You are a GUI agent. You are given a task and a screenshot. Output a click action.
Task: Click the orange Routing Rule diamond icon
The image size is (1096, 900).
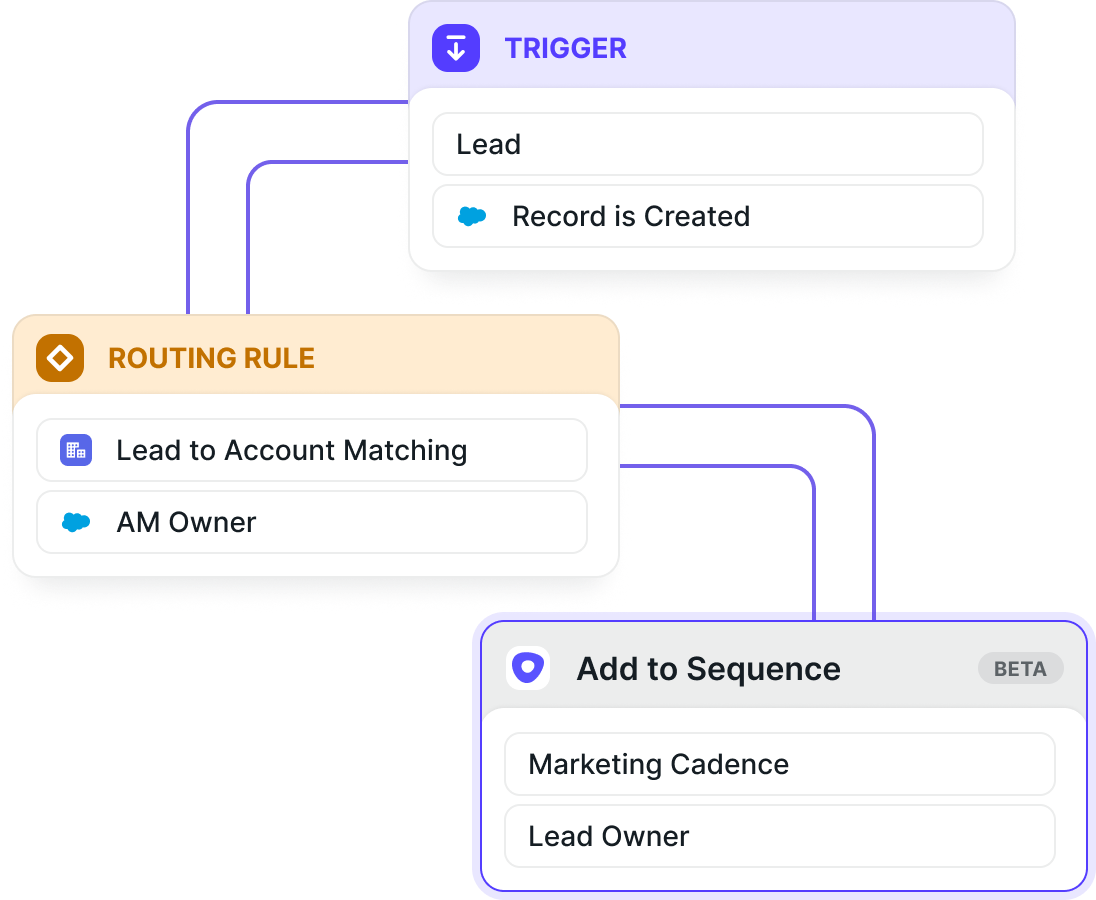[x=60, y=358]
